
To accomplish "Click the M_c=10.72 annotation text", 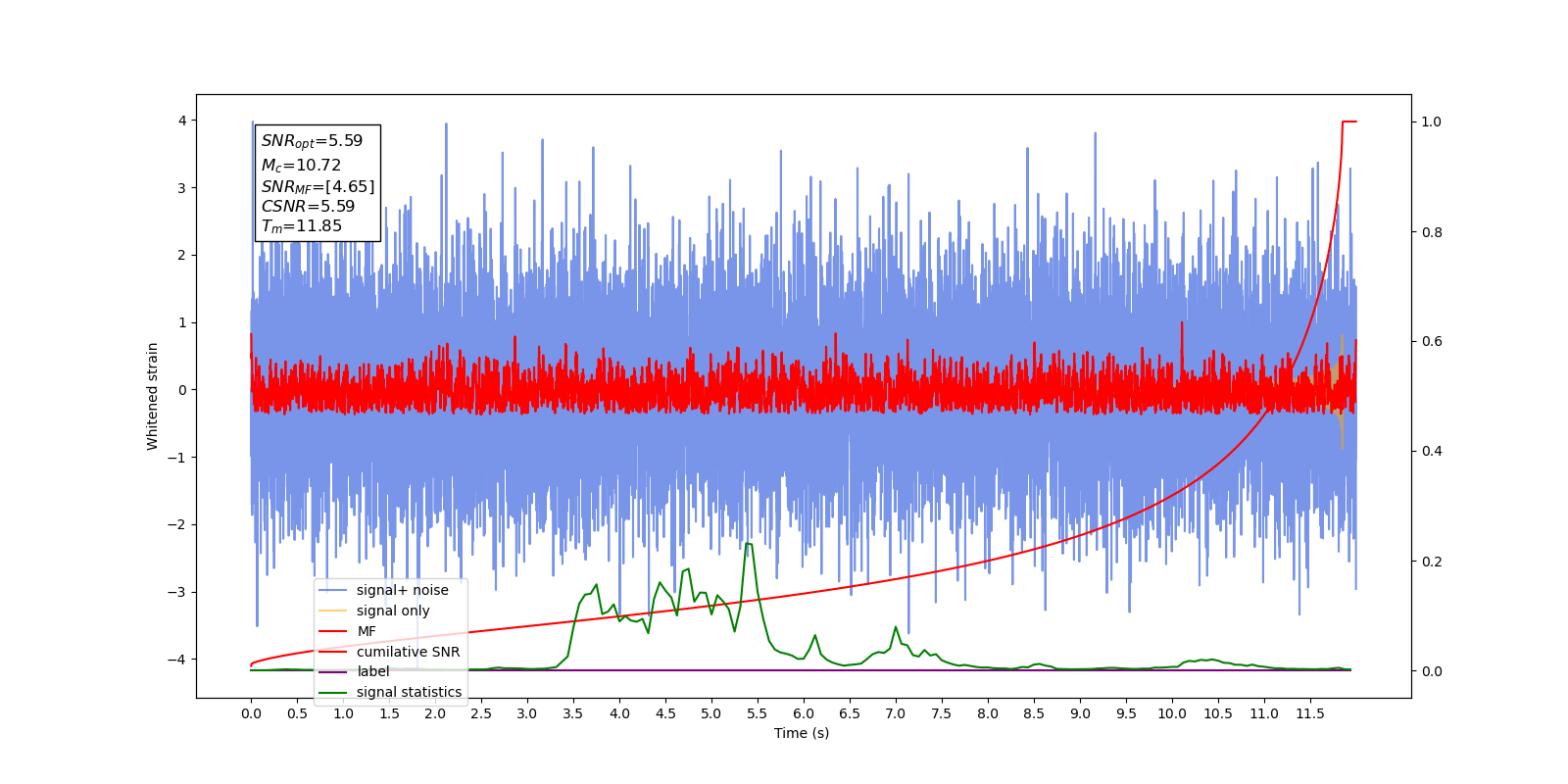I will tap(301, 166).
